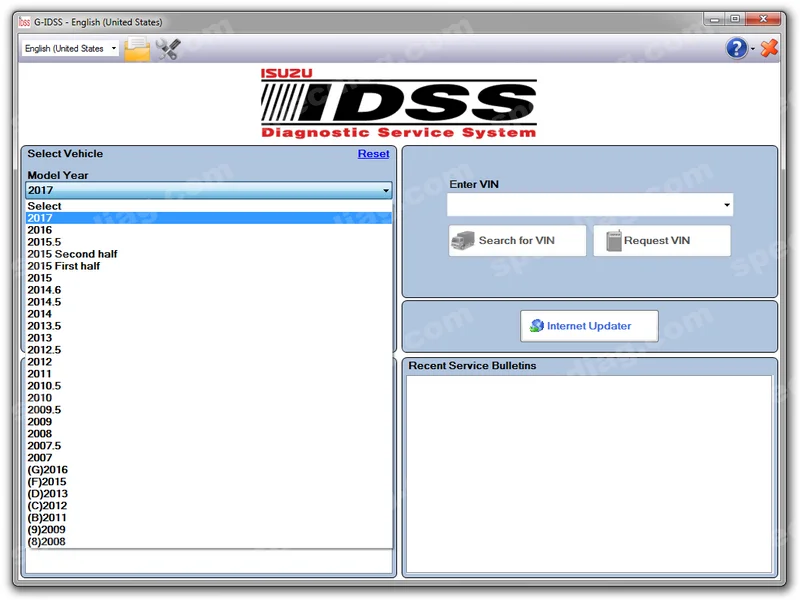Launch the Internet Updater button
Screen dimensions: 800x600
(589, 326)
